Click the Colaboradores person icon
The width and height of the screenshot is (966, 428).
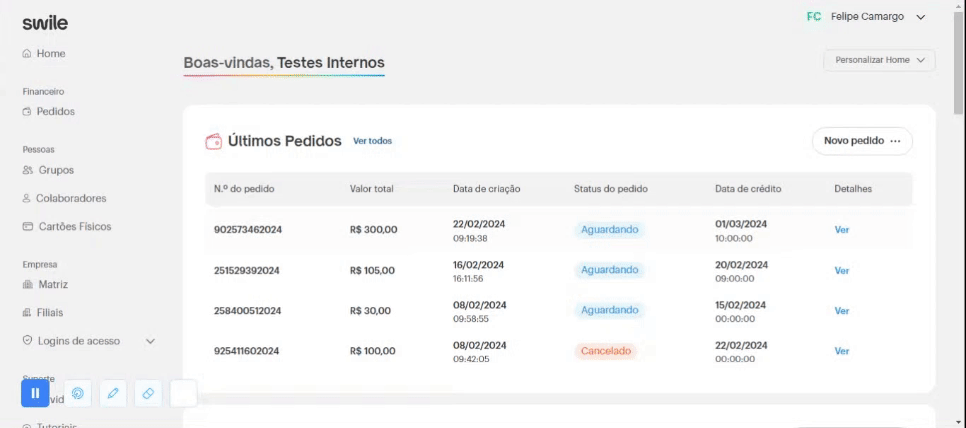tap(26, 198)
